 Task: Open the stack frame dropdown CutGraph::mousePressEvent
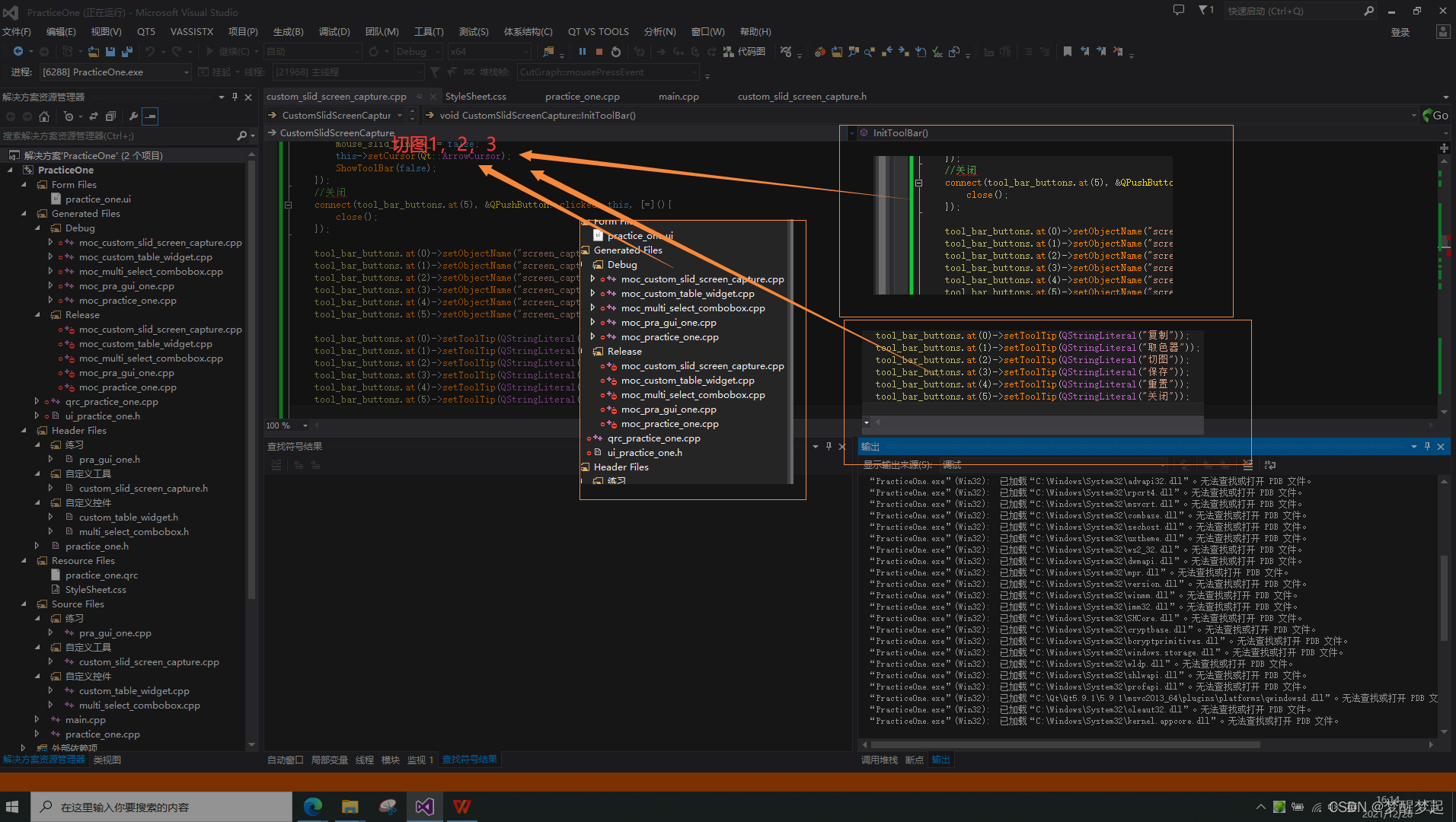point(608,72)
